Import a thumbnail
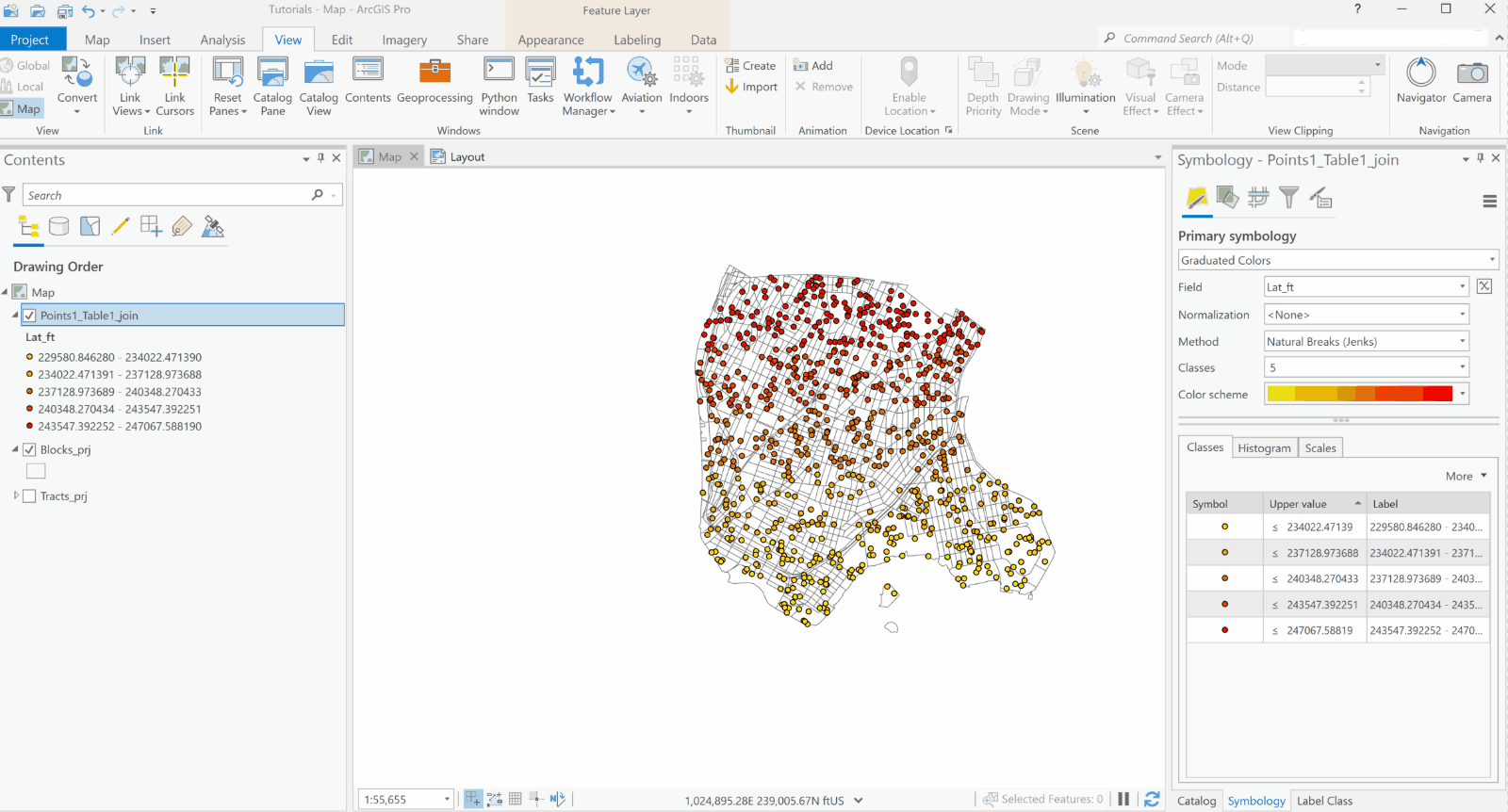 751,87
